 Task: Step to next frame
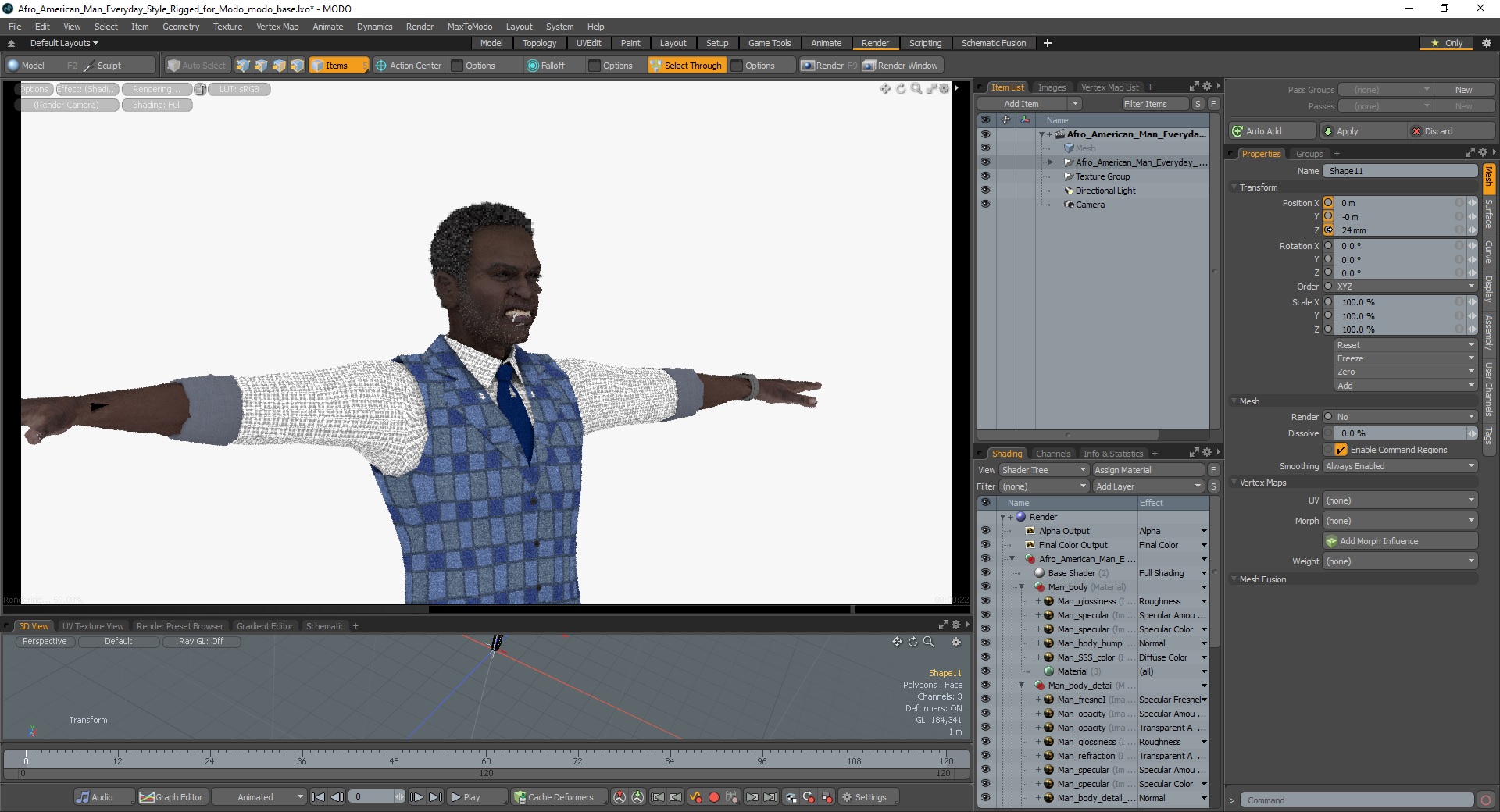(x=416, y=797)
